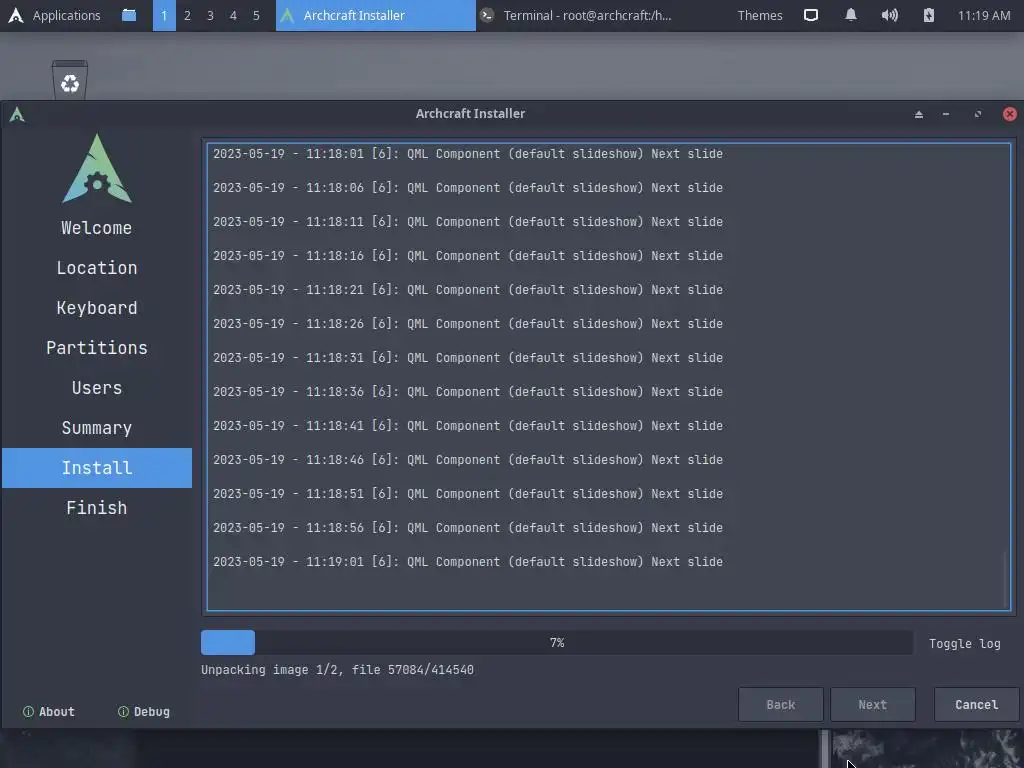Screen dimensions: 1024x768
Task: Select the Finish step in the sidebar
Action: point(97,507)
